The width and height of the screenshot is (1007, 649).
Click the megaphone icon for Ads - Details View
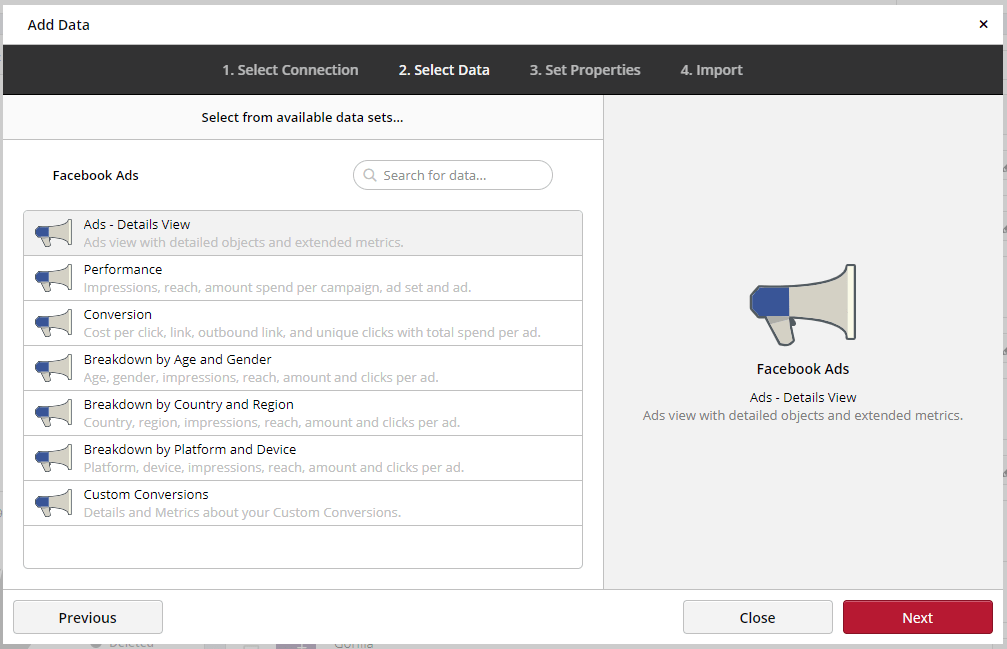pyautogui.click(x=54, y=233)
